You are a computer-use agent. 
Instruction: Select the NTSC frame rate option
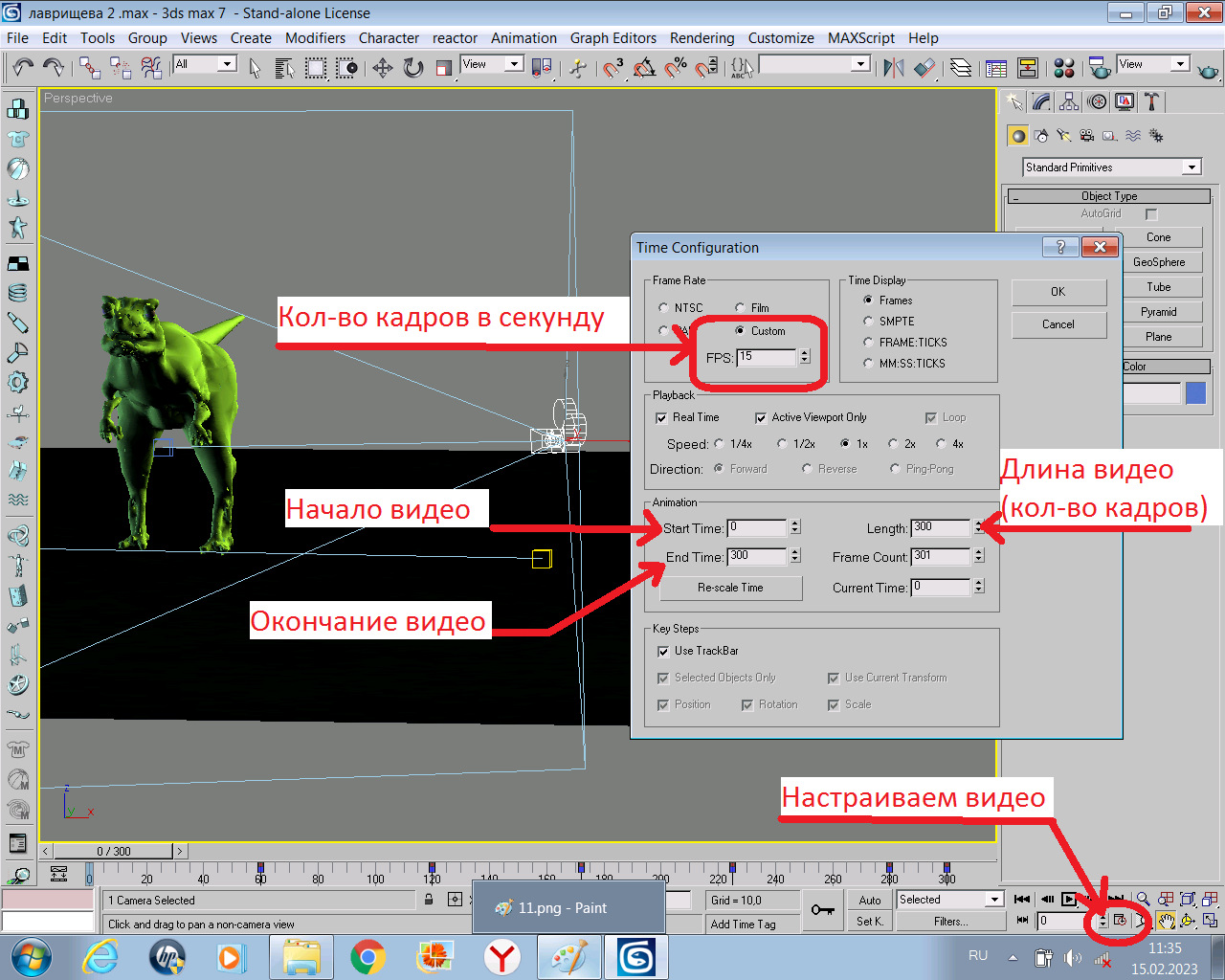(x=663, y=308)
